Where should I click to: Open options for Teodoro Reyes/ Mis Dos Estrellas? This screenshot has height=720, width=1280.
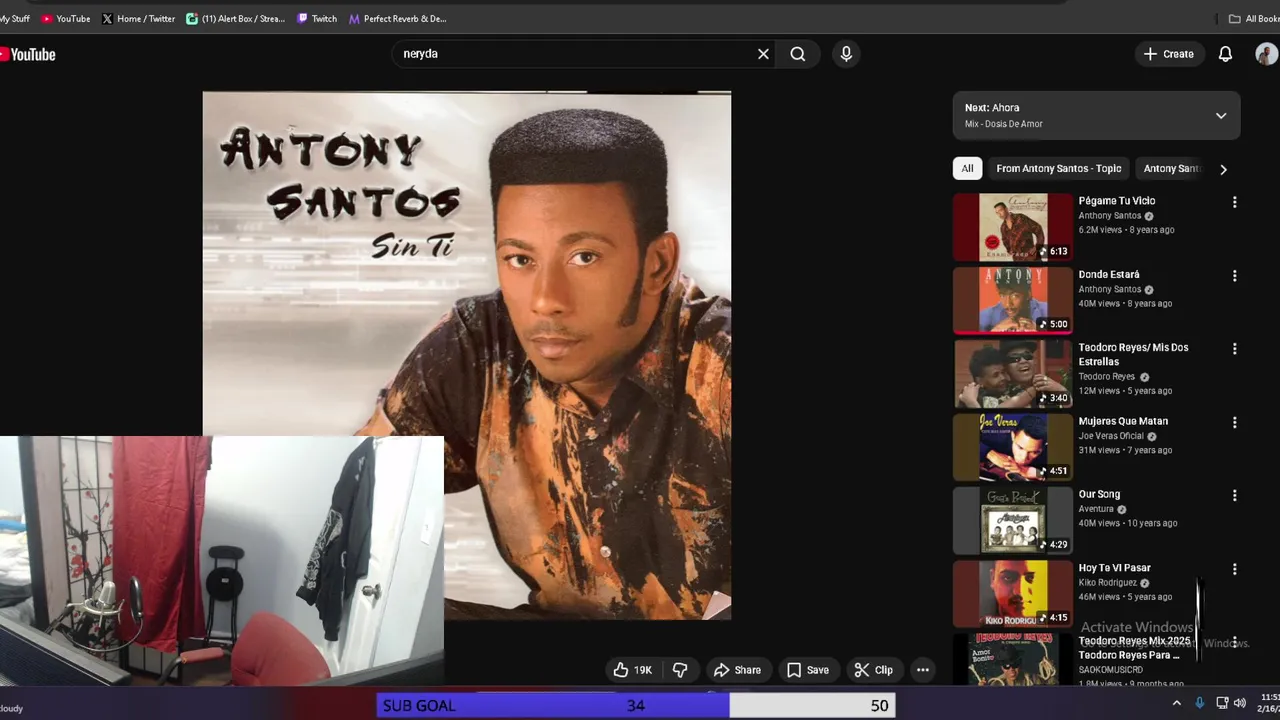(1234, 349)
